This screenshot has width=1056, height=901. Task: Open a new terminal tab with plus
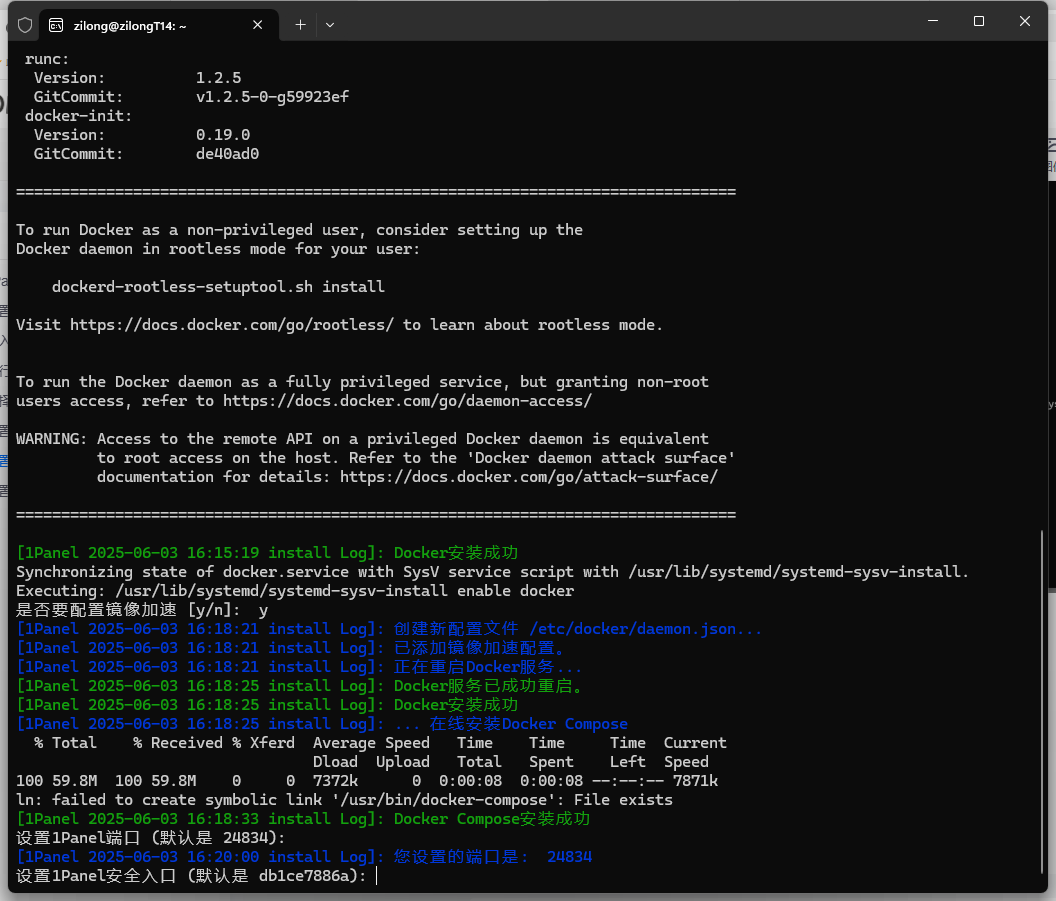coord(300,25)
